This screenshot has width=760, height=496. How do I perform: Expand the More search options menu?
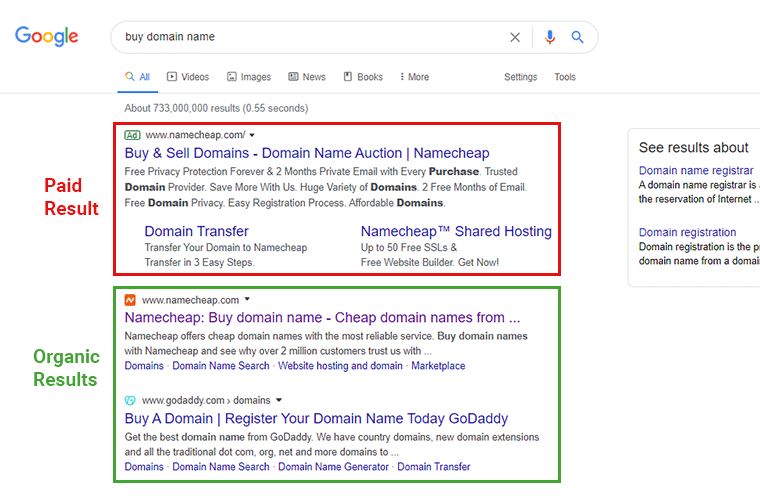414,77
